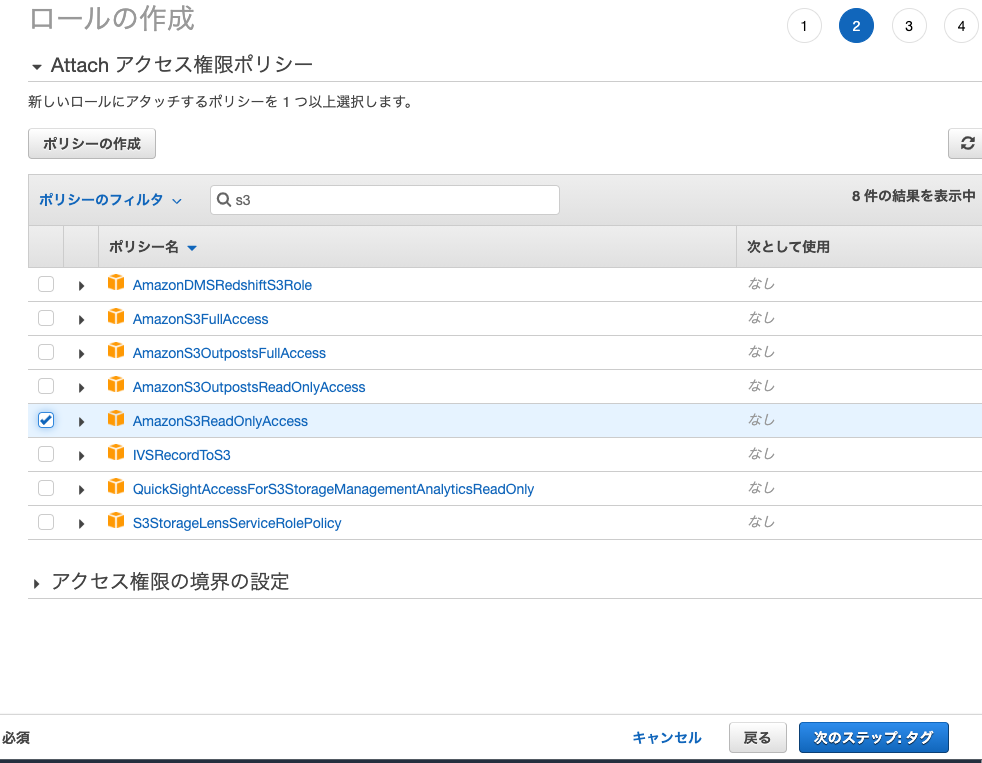Viewport: 982px width, 763px height.
Task: Sort by ポリシー名 column header
Action: 153,247
